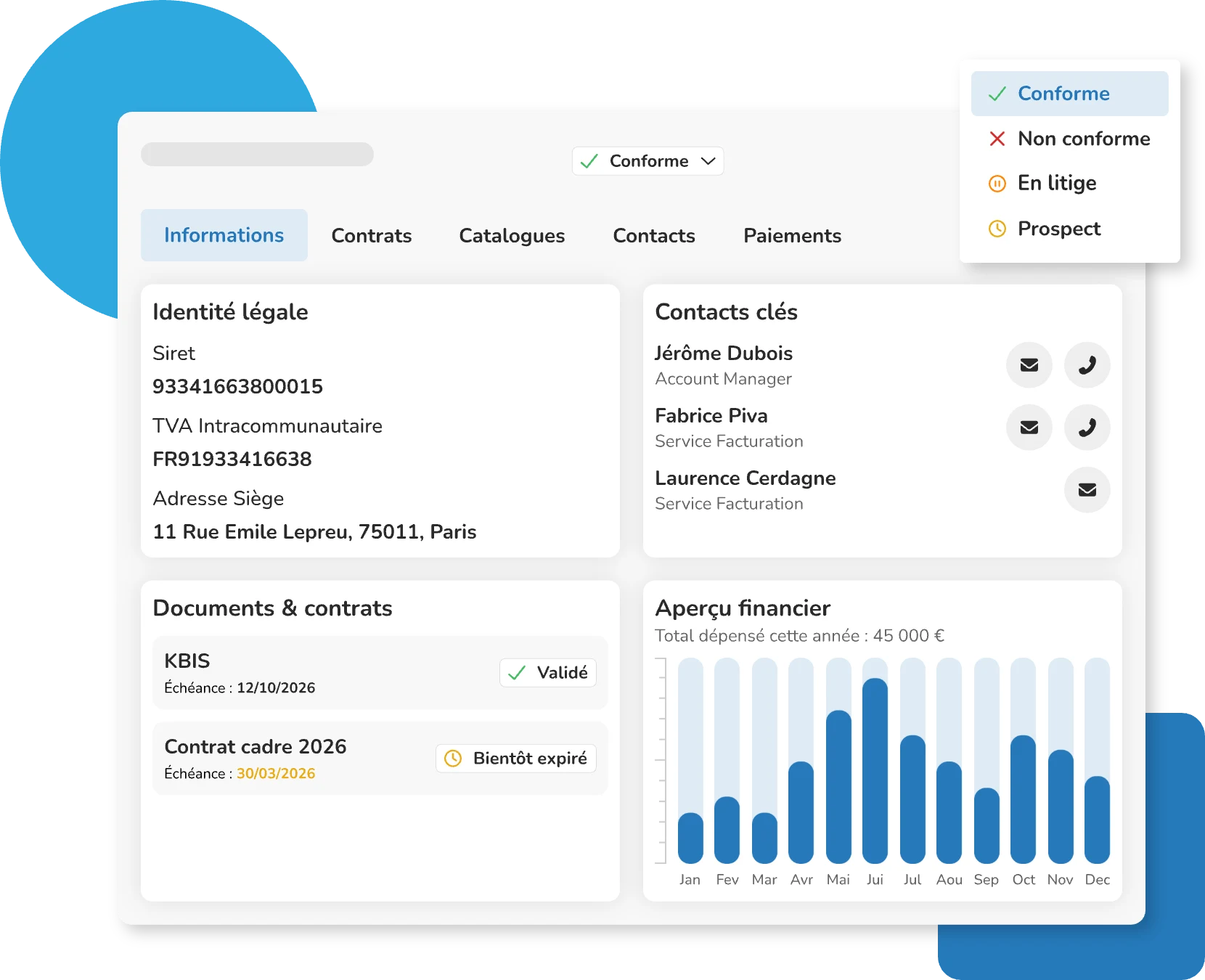Screen dimensions: 1205x980
Task: Click the expiry date 30/03/2026
Action: pos(276,774)
